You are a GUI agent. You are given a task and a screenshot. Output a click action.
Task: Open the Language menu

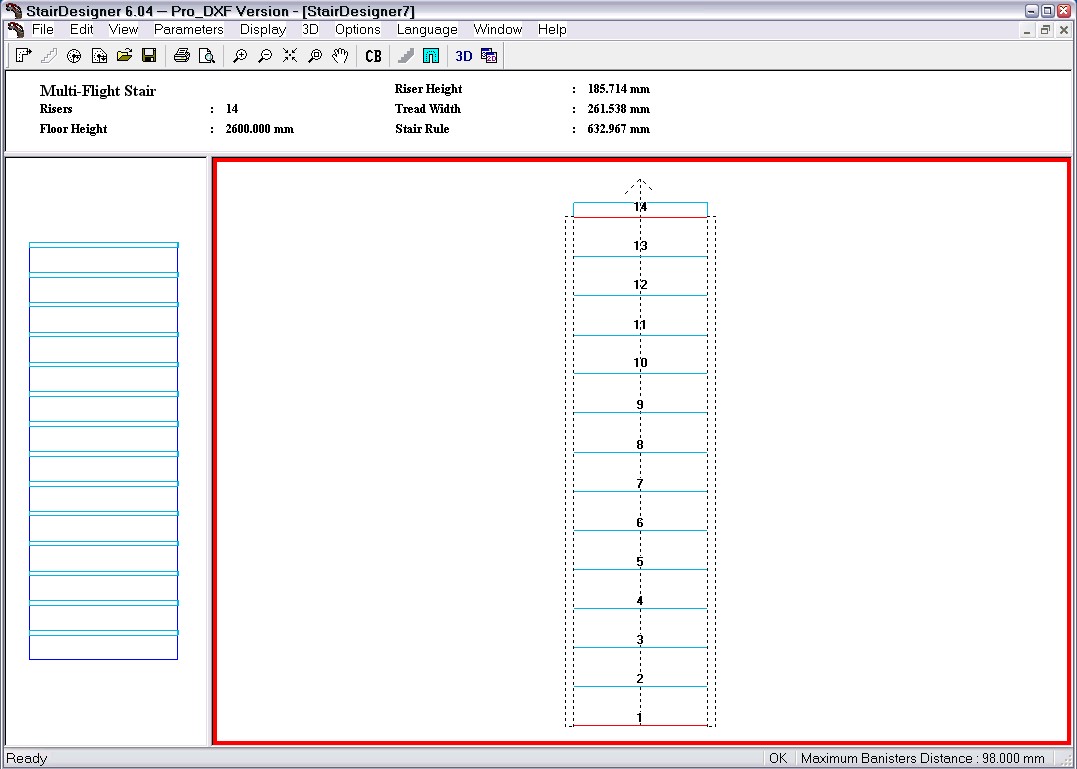[x=427, y=30]
